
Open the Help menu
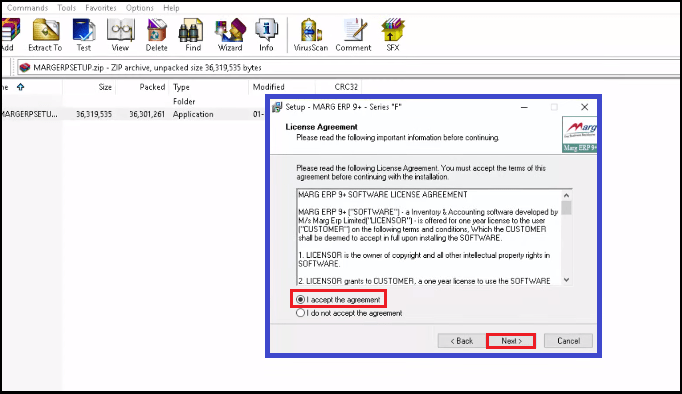(171, 8)
